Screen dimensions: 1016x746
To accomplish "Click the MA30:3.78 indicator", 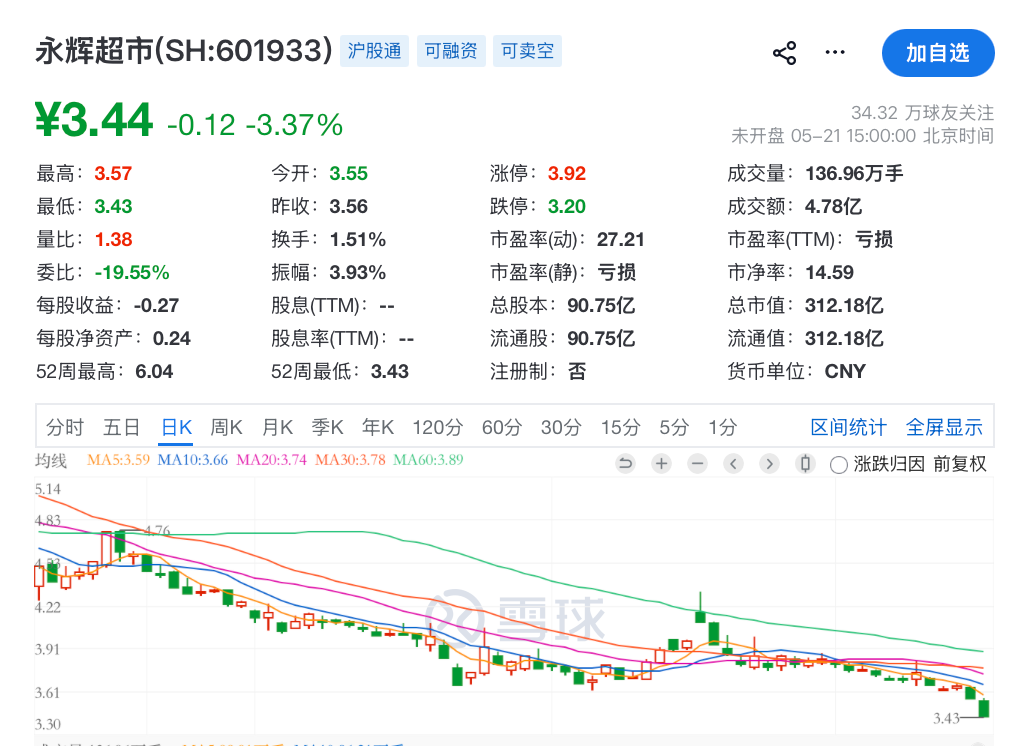I will 351,460.
